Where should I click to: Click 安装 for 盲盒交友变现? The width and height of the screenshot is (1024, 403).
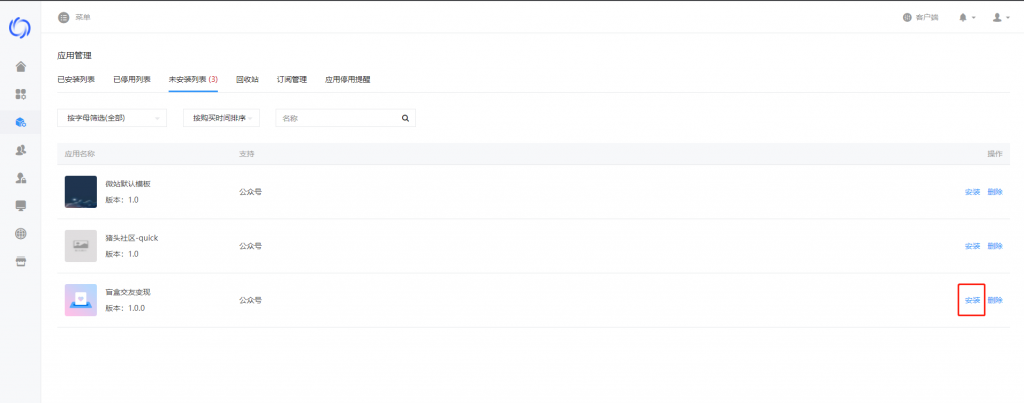pos(972,300)
